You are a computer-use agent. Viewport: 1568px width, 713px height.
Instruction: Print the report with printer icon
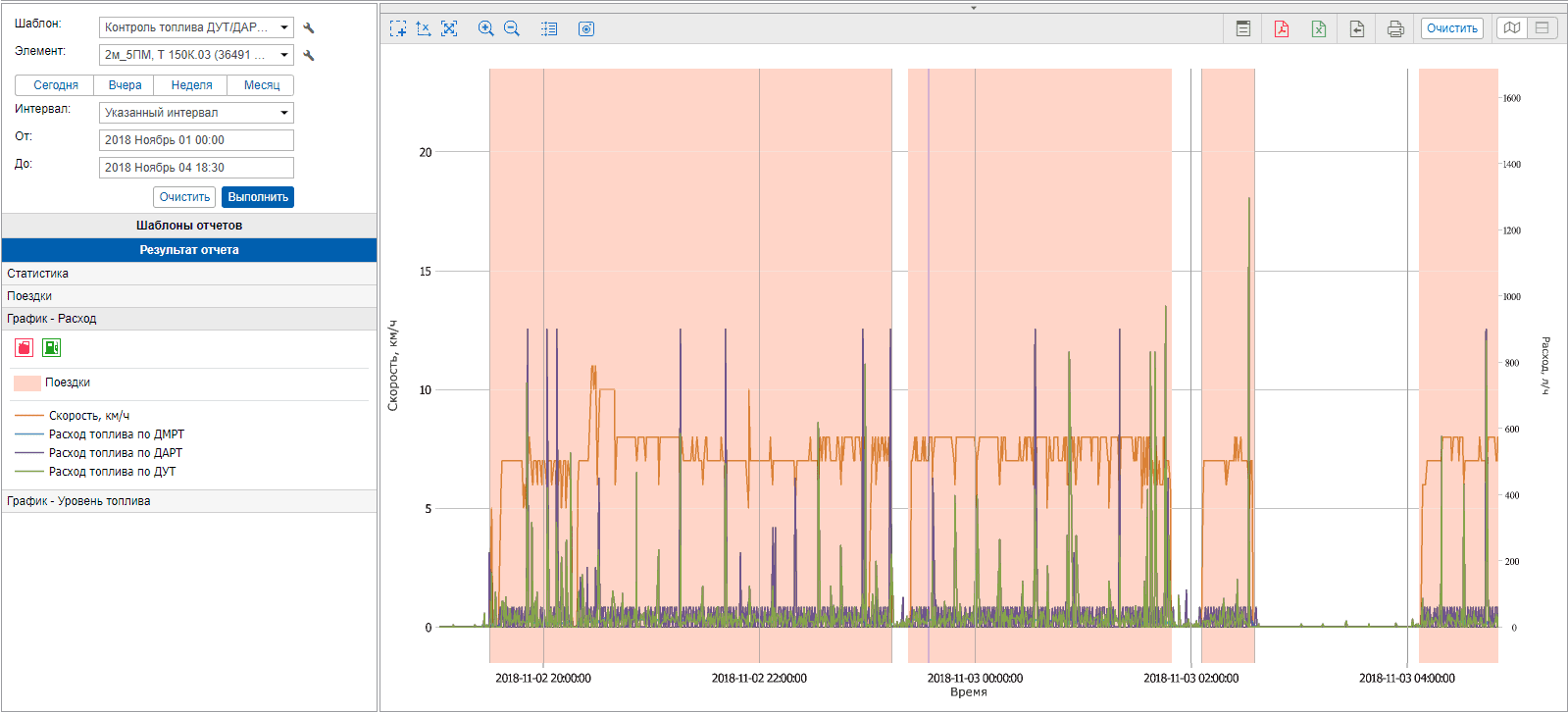click(x=1395, y=28)
